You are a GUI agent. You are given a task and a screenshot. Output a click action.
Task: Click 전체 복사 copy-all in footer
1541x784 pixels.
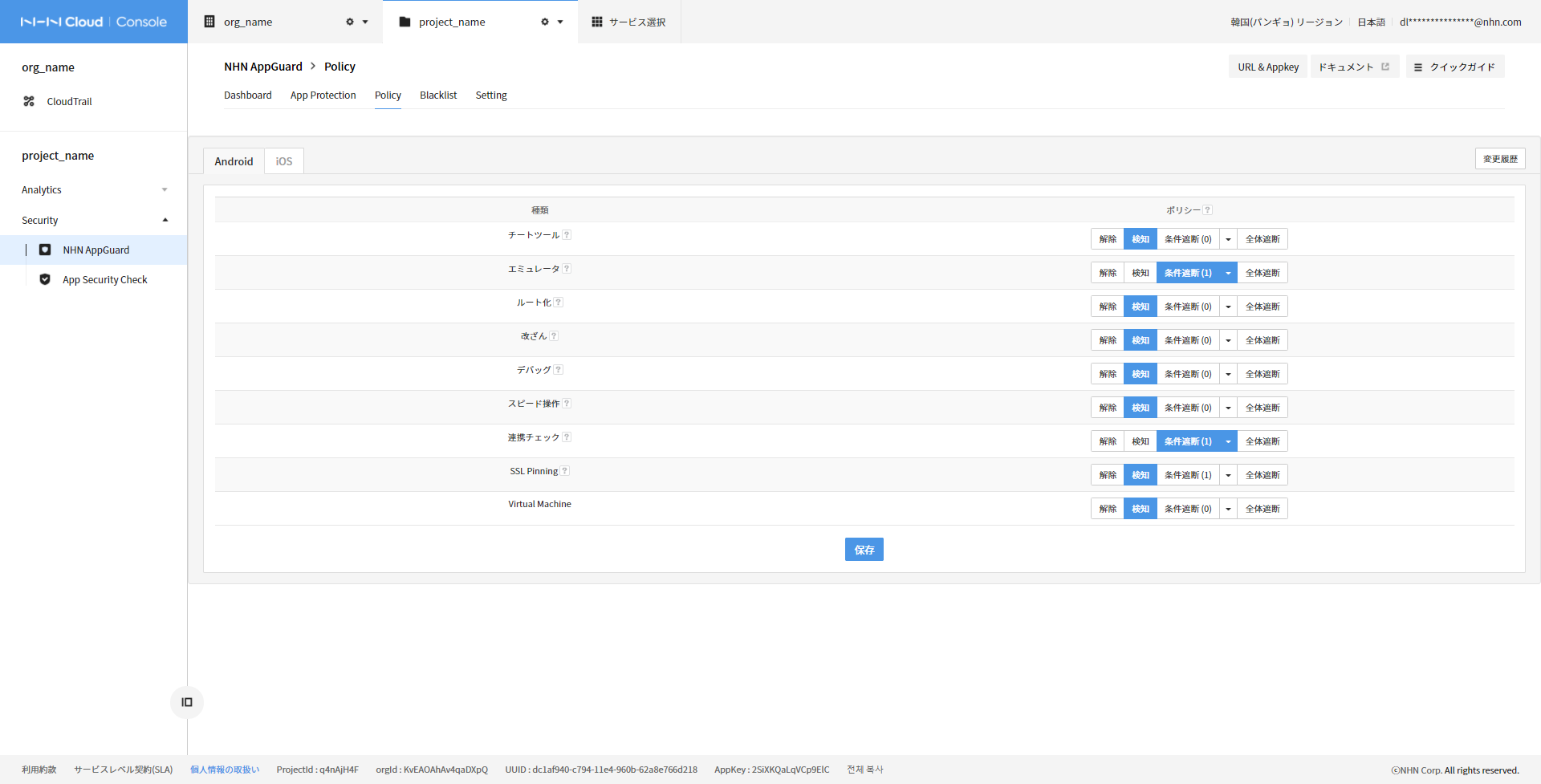[865, 770]
